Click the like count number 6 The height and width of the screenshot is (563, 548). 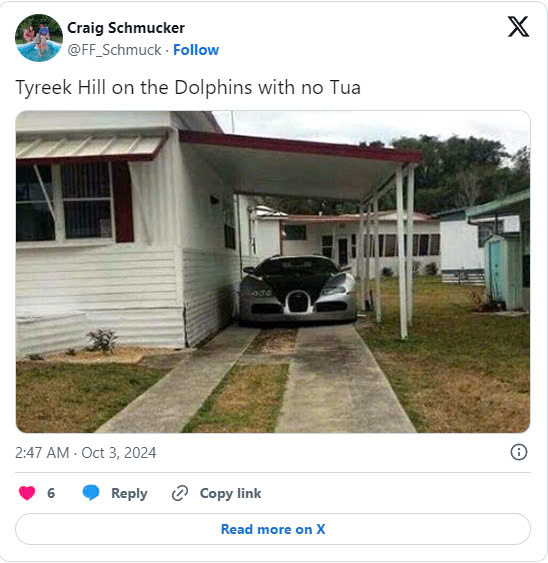coord(51,493)
